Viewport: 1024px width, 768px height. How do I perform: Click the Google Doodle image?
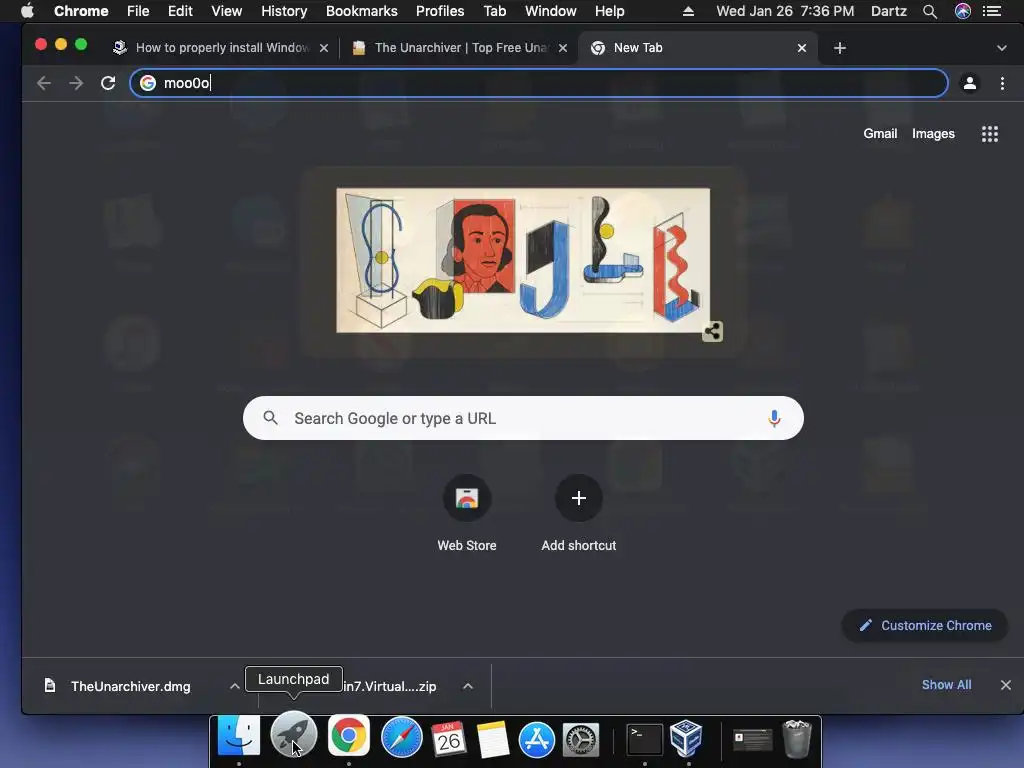coord(522,261)
